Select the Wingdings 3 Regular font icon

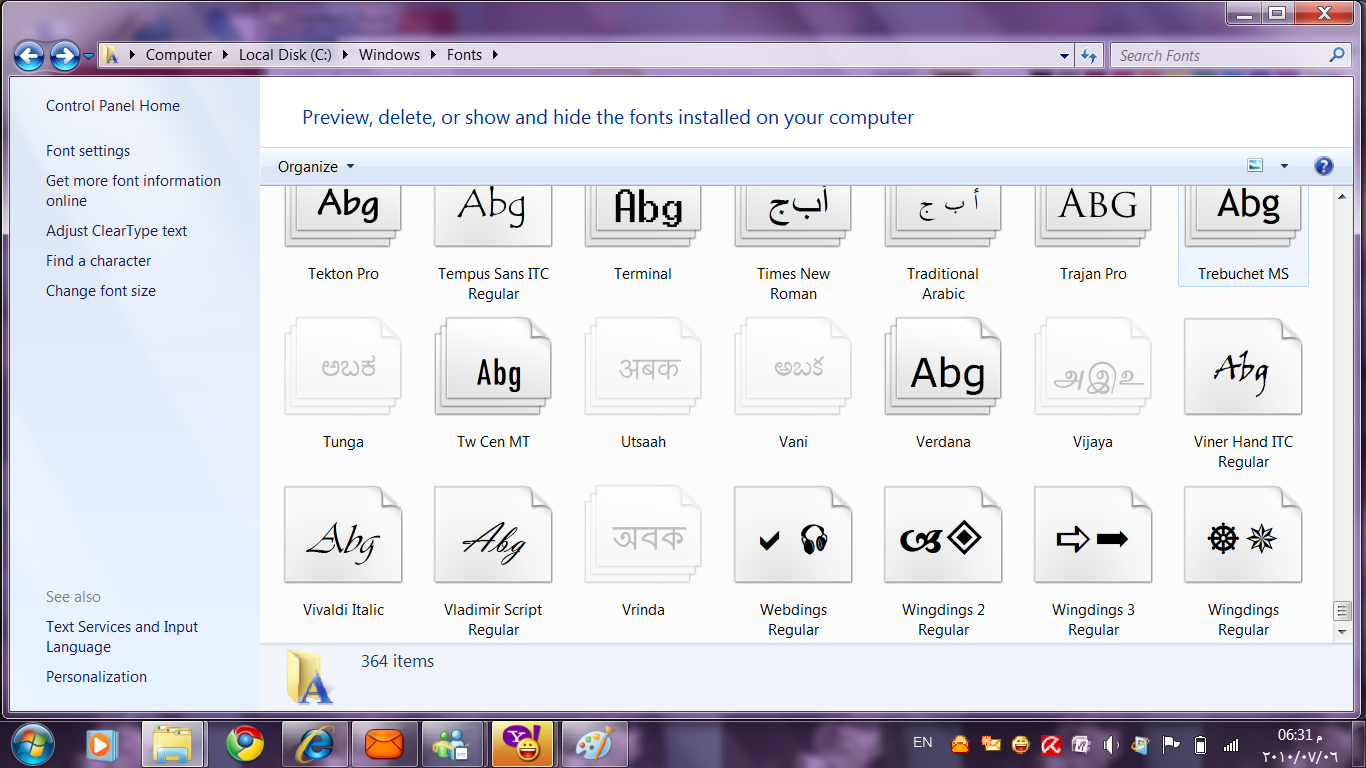pyautogui.click(x=1093, y=535)
